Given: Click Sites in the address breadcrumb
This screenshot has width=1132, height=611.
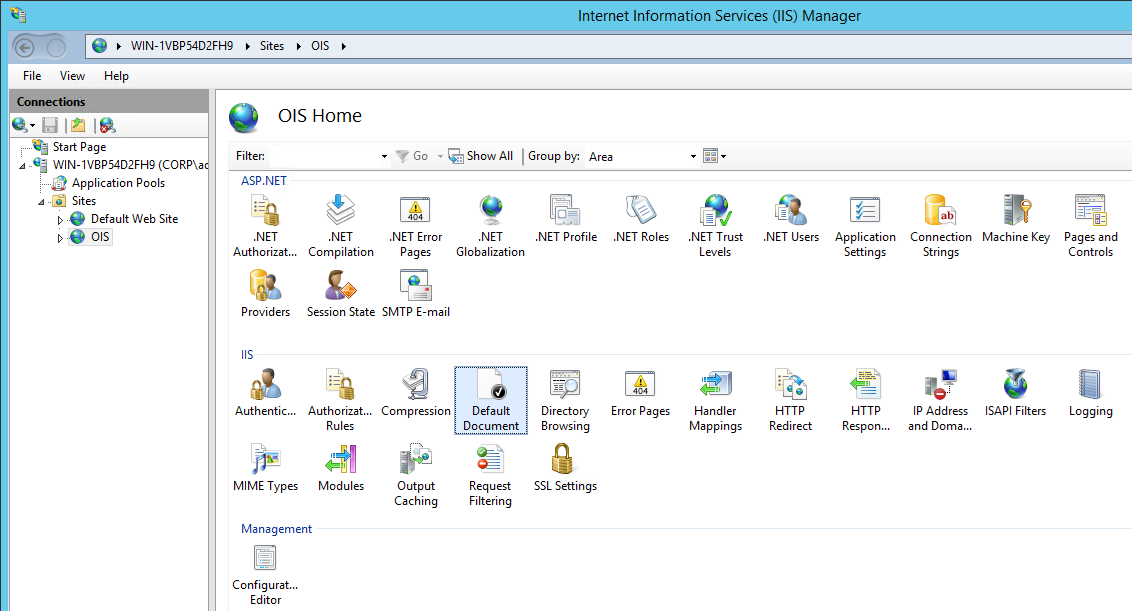Looking at the screenshot, I should coord(272,46).
